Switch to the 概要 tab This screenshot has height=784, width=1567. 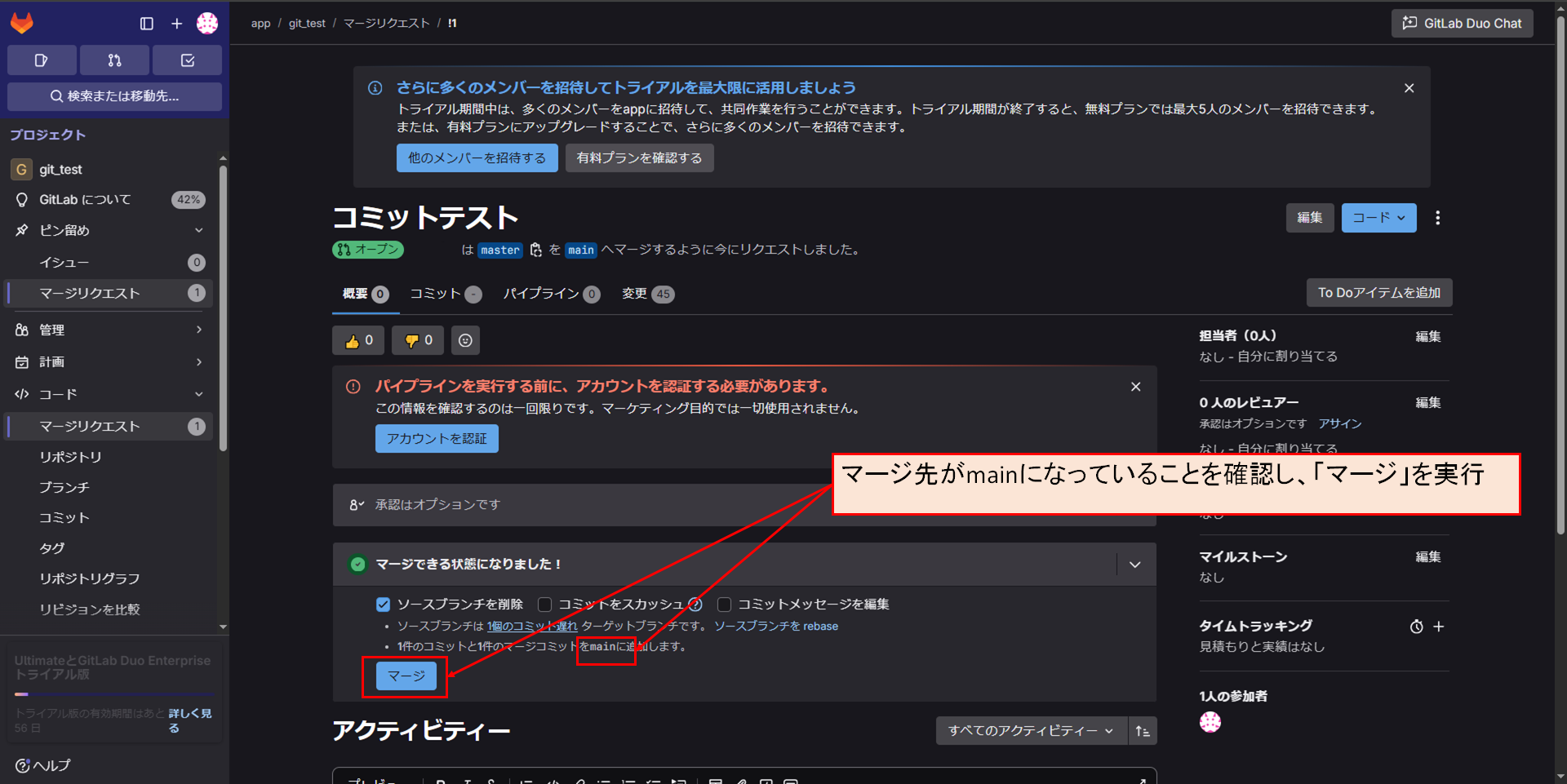pyautogui.click(x=366, y=295)
